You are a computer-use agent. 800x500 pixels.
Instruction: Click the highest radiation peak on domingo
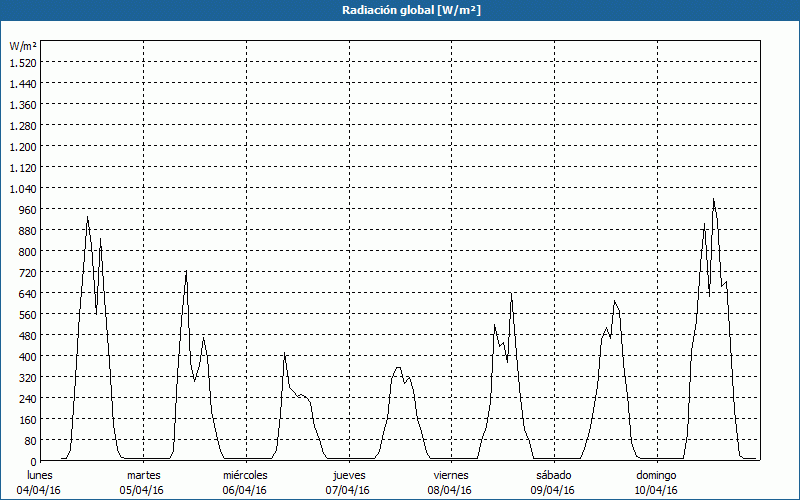(x=713, y=199)
